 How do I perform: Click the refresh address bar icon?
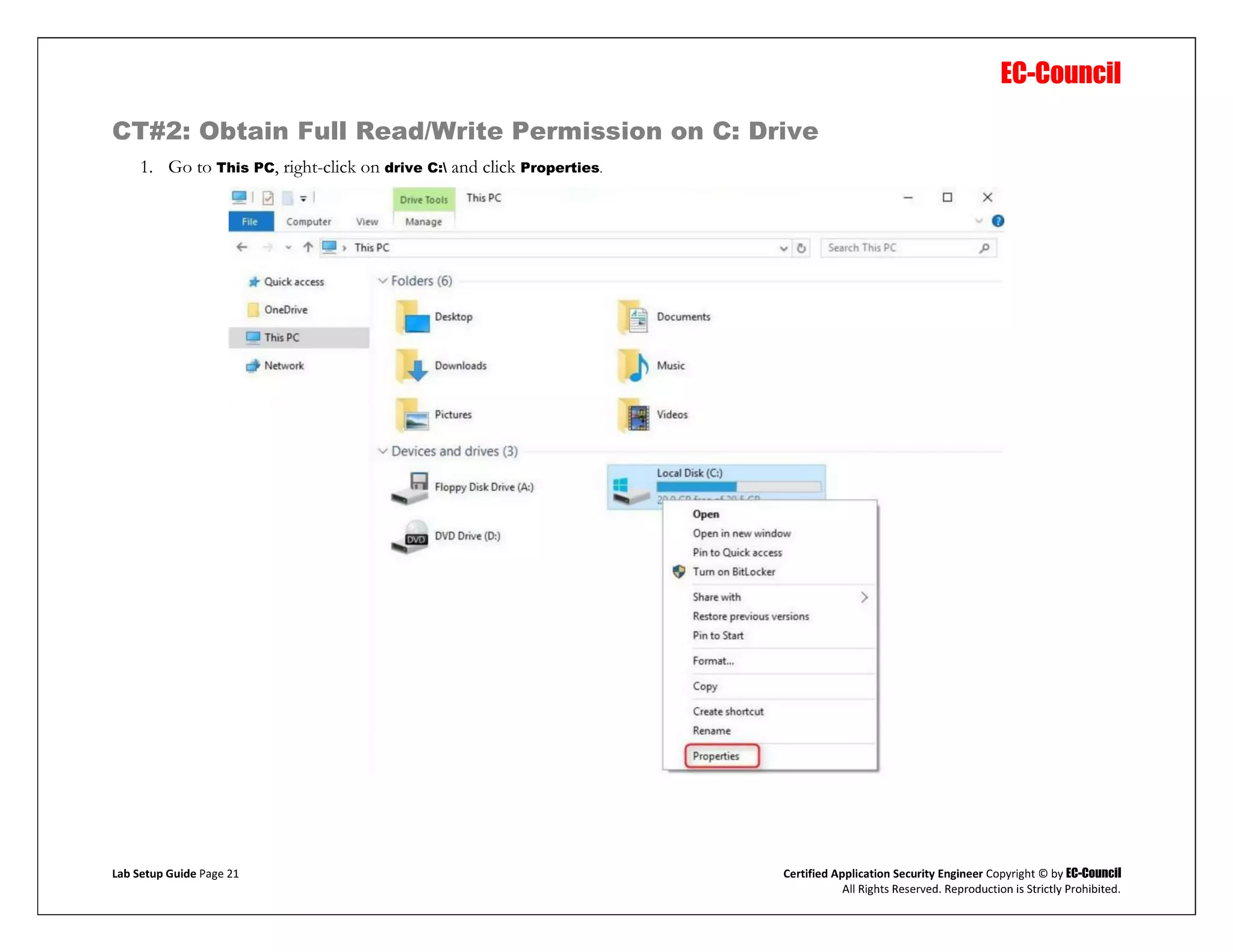click(x=801, y=248)
